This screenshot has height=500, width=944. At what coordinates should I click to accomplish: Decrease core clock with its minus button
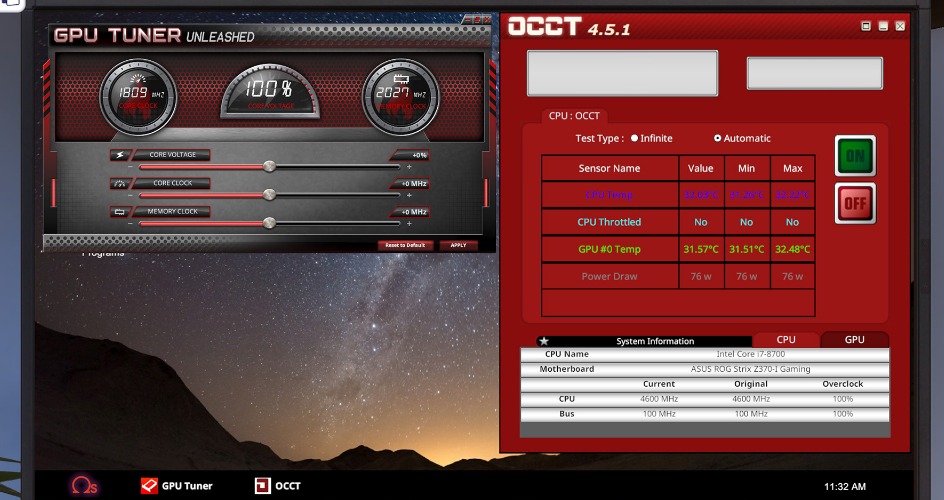pos(130,196)
